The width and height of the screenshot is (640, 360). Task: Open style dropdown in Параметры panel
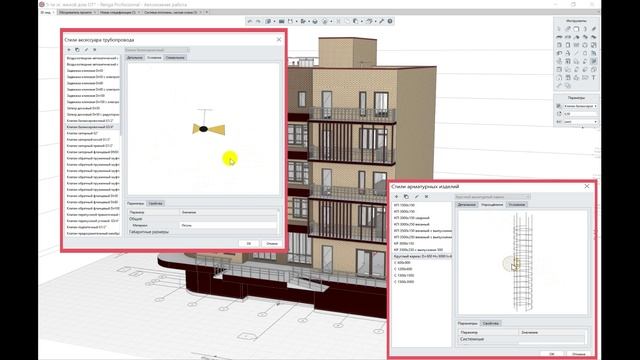[x=580, y=106]
